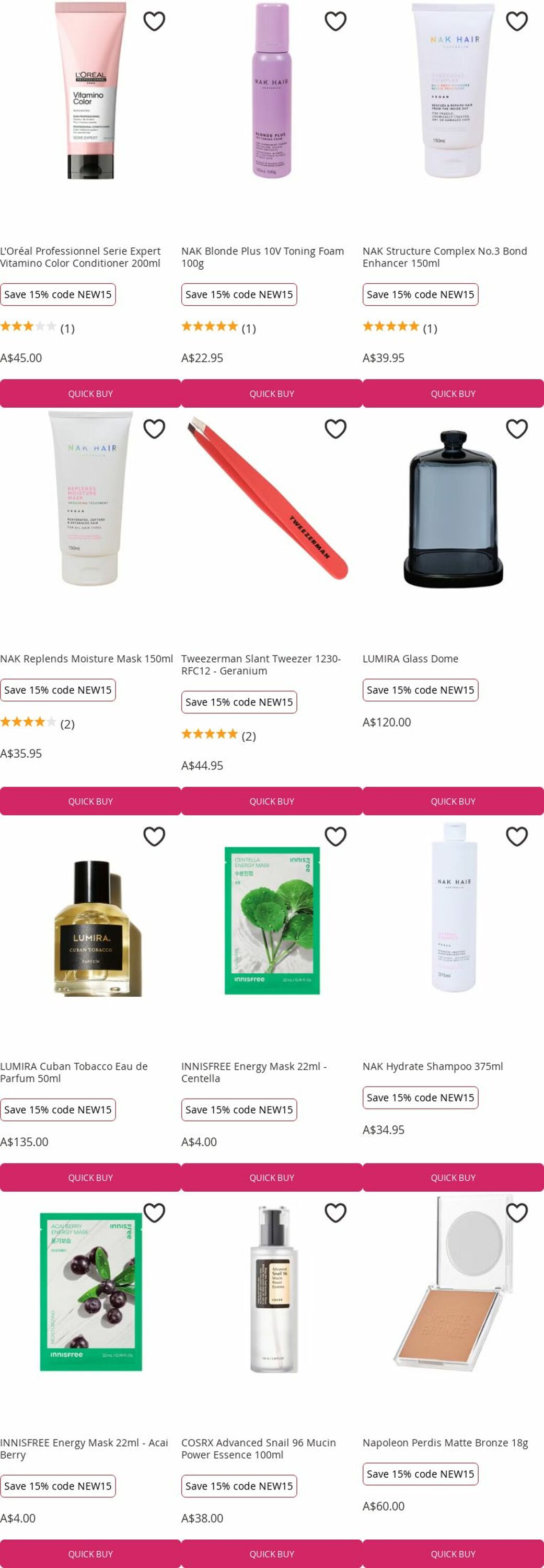Heart the LUMIRA Glass Dome product

tap(517, 429)
